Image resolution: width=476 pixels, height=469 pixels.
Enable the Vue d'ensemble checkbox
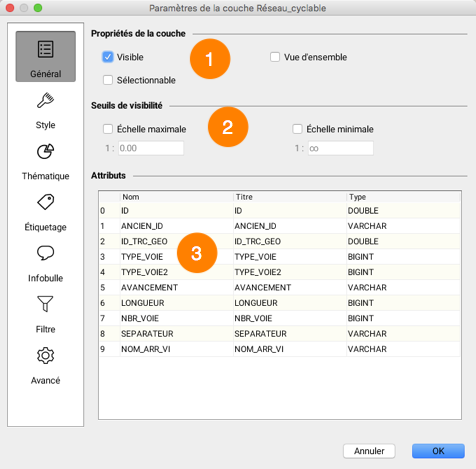point(275,57)
